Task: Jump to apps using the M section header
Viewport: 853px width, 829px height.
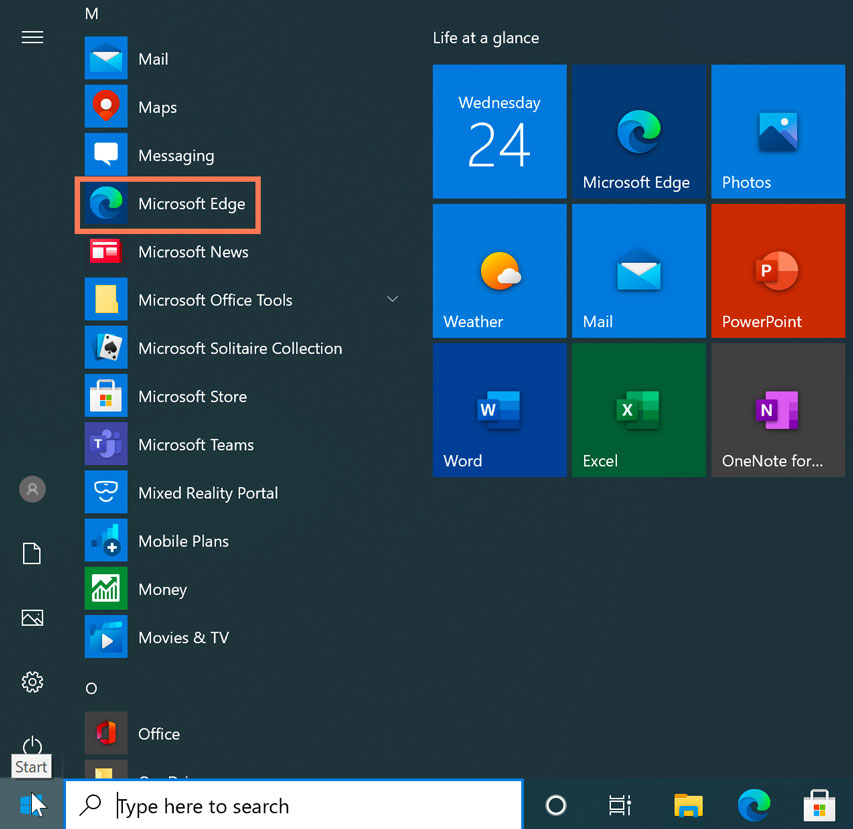Action: click(91, 14)
